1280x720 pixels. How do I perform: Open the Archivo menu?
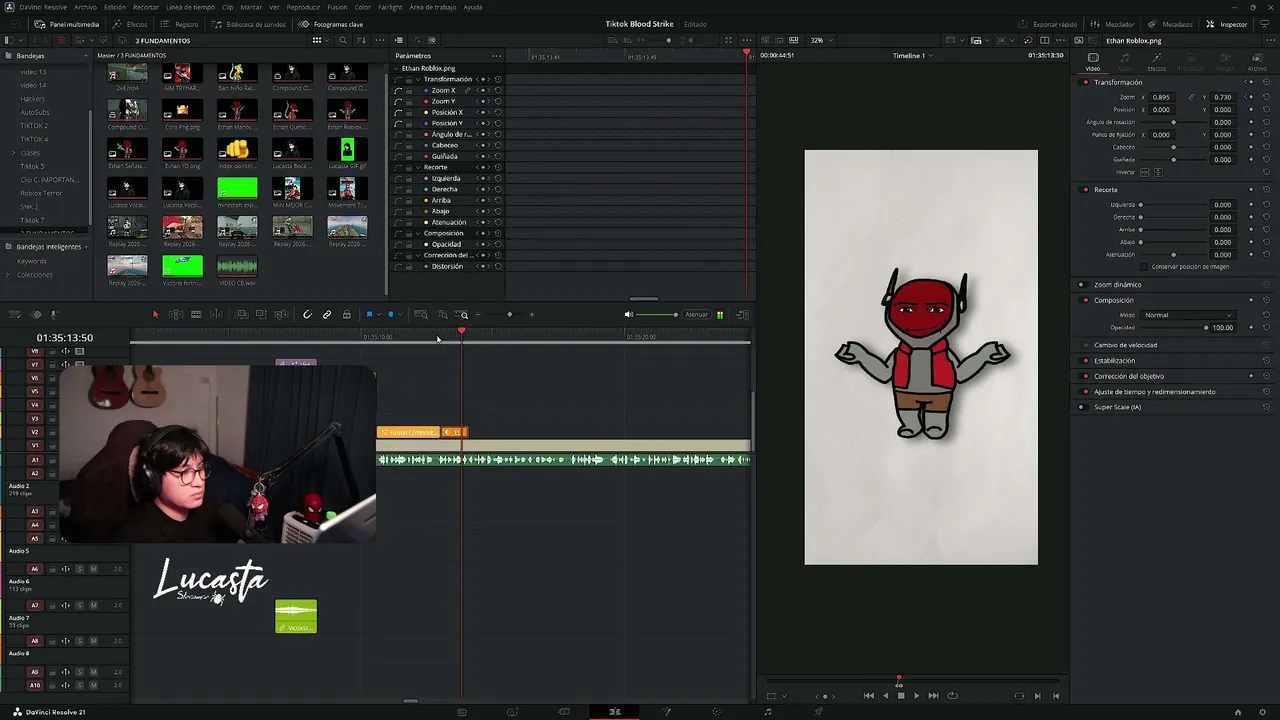click(x=85, y=7)
